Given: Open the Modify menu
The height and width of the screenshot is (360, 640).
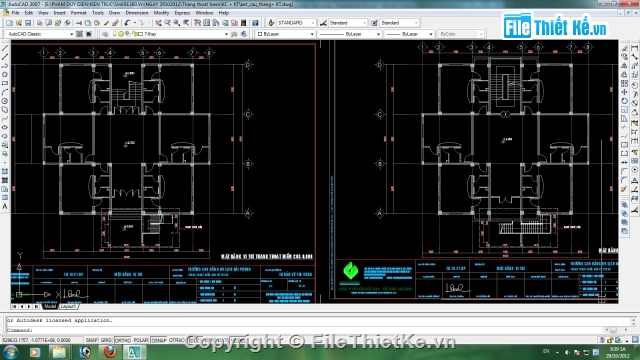Looking at the screenshot, I should click(161, 13).
